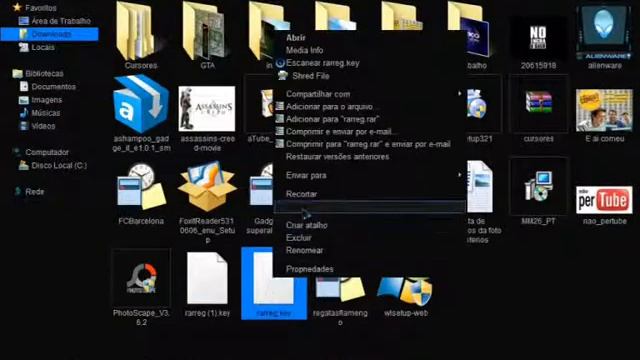
Task: Select Downloads in the navigation pane
Action: [x=49, y=34]
